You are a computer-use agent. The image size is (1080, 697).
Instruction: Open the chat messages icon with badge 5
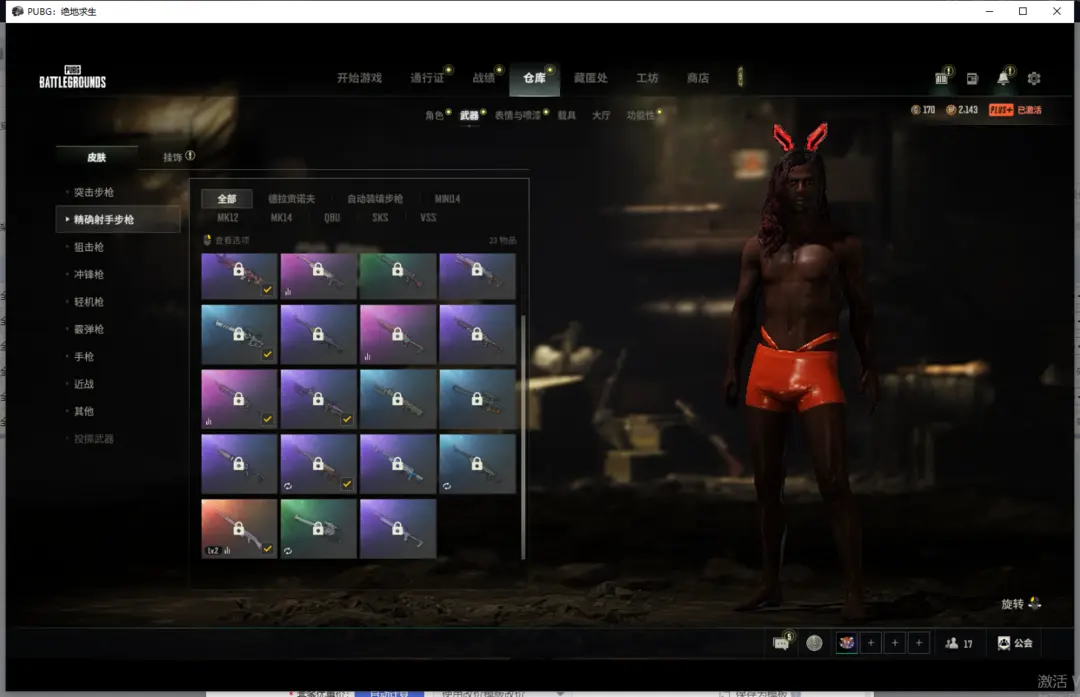tap(781, 643)
